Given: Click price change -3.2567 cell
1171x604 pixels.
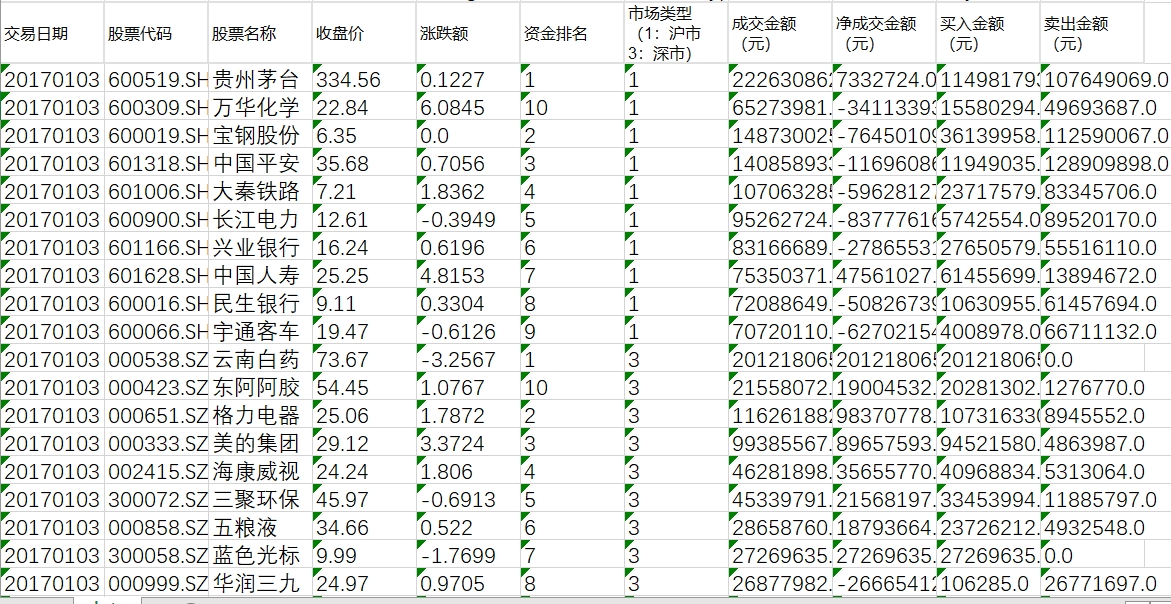Looking at the screenshot, I should point(468,358).
